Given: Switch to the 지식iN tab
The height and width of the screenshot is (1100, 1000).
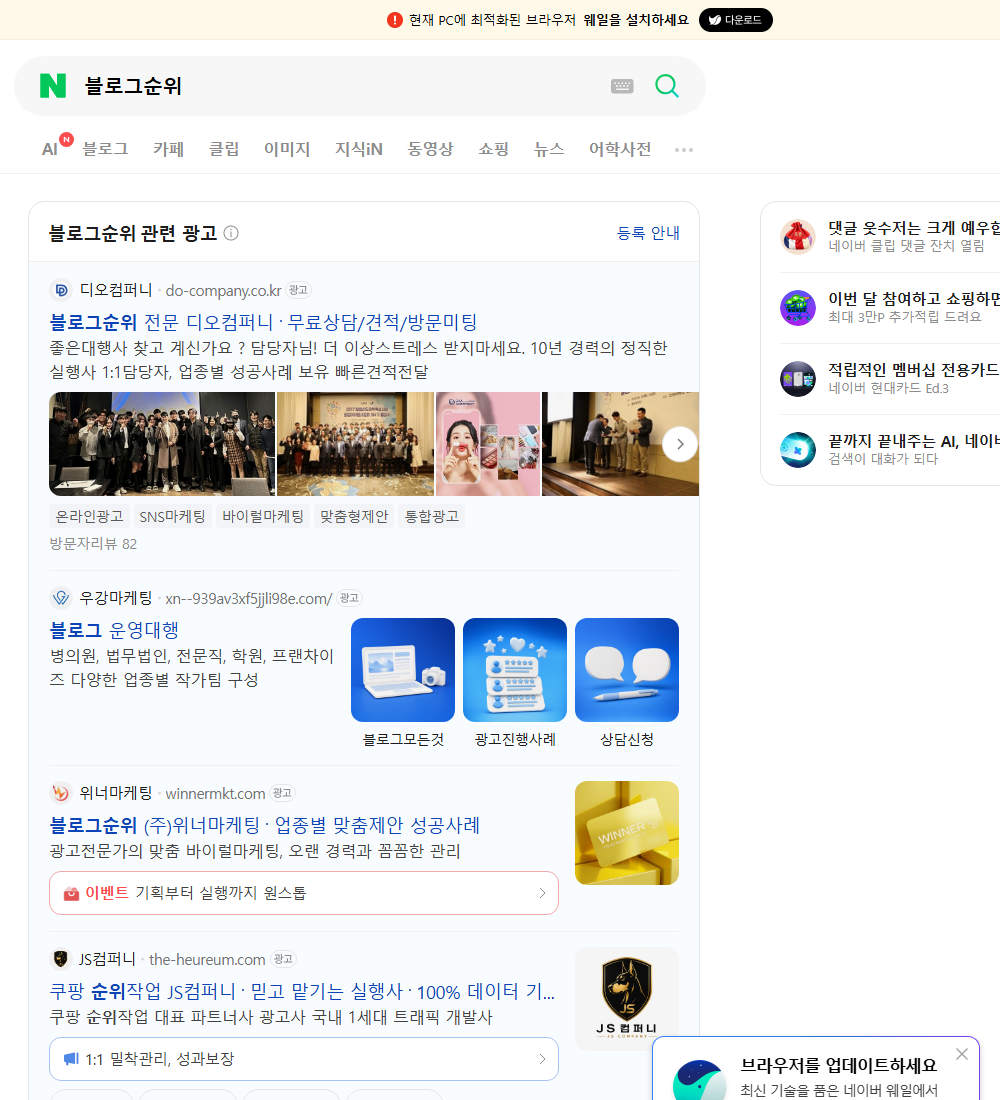Looking at the screenshot, I should 359,149.
